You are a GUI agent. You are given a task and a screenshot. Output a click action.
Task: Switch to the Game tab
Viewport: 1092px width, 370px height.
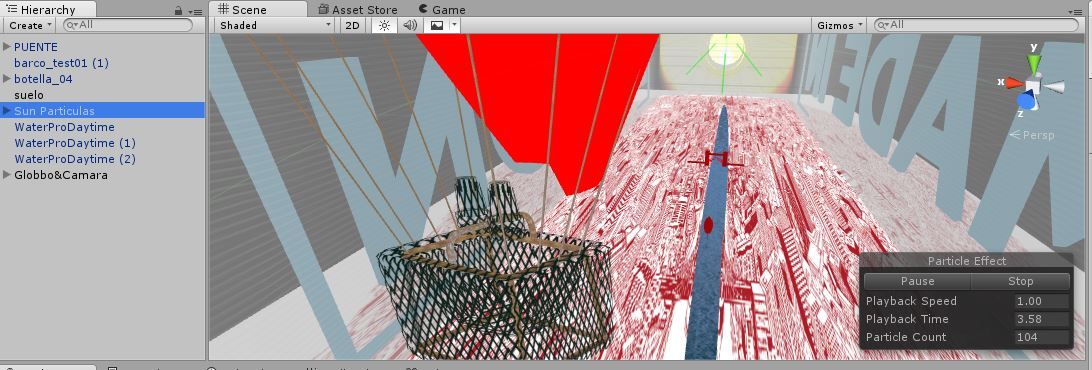coord(442,10)
